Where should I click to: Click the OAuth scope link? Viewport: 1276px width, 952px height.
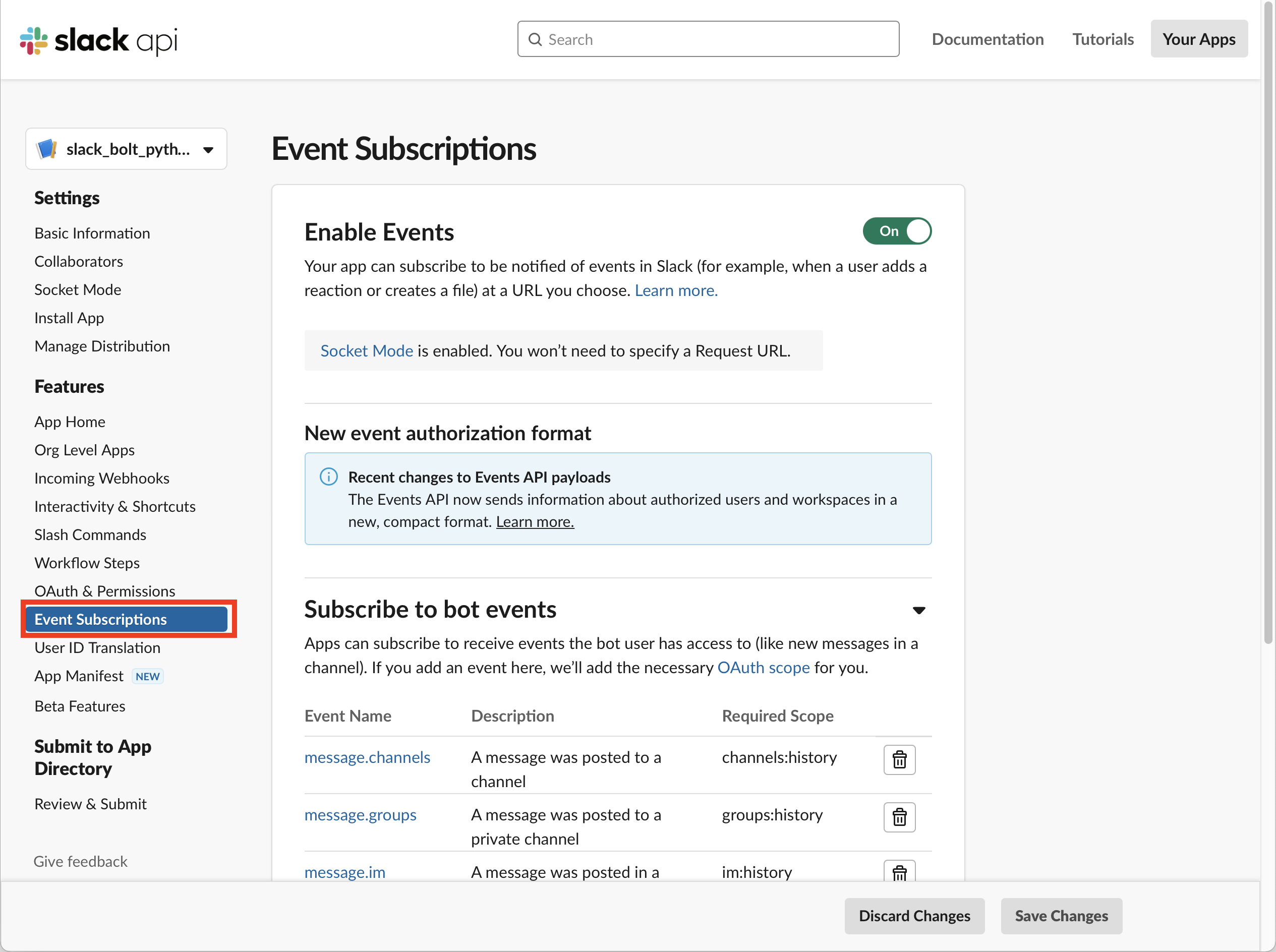pos(763,668)
